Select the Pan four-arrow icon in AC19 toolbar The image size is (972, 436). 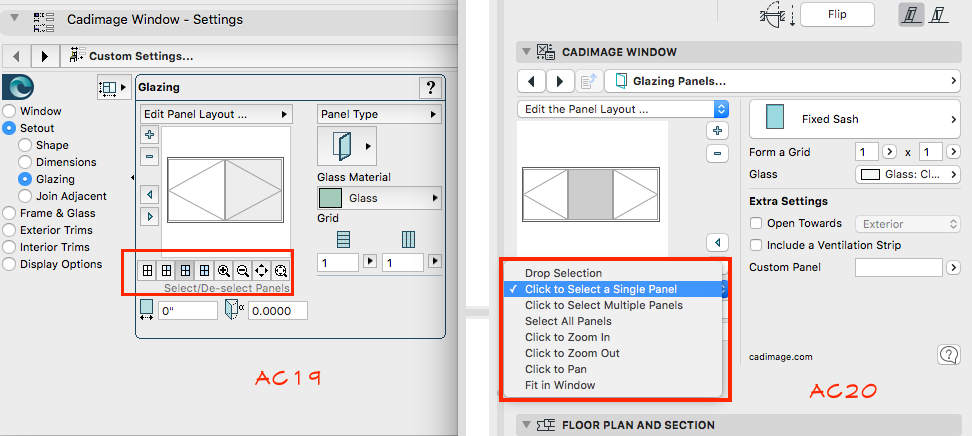tap(262, 270)
